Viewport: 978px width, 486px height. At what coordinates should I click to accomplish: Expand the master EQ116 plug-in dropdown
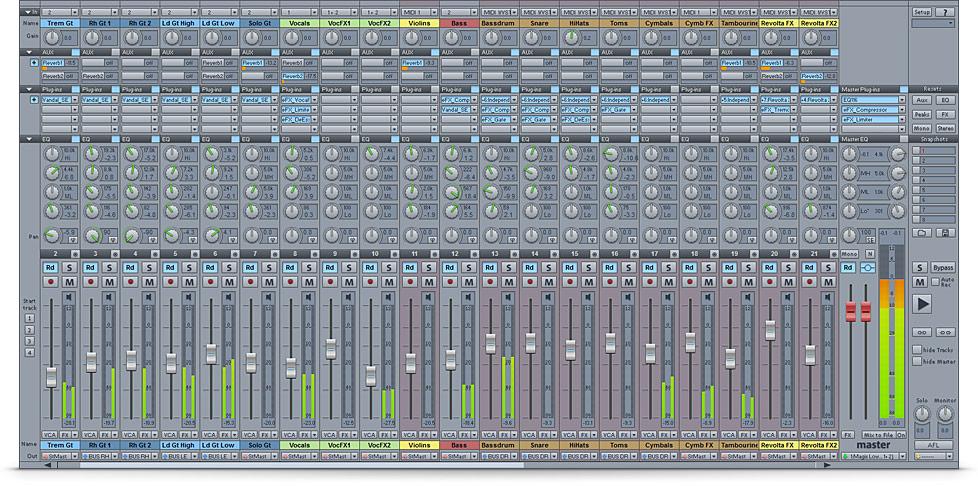(x=902, y=100)
